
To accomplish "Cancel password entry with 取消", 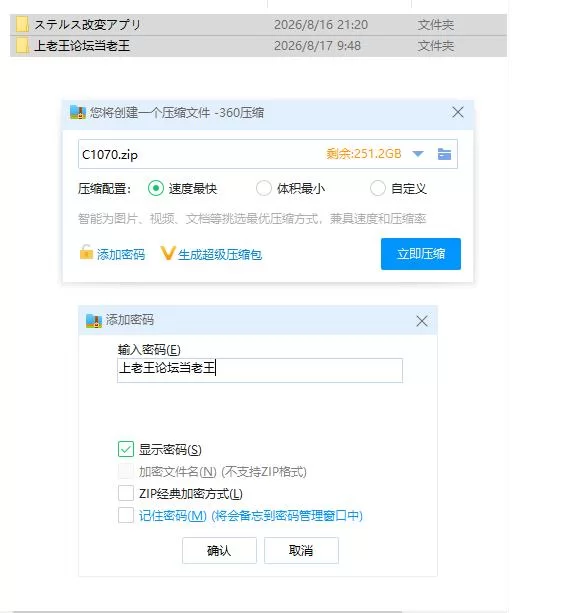I will 301,550.
